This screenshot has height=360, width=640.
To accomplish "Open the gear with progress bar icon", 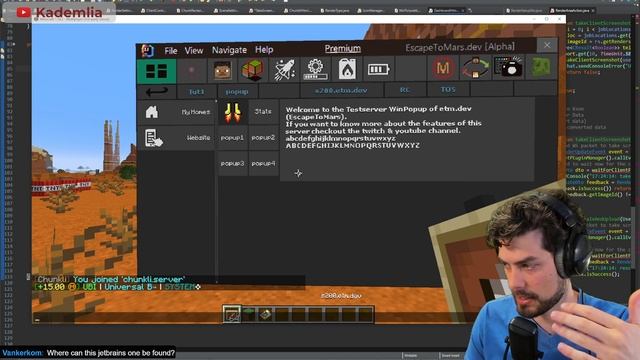I will click(x=315, y=69).
